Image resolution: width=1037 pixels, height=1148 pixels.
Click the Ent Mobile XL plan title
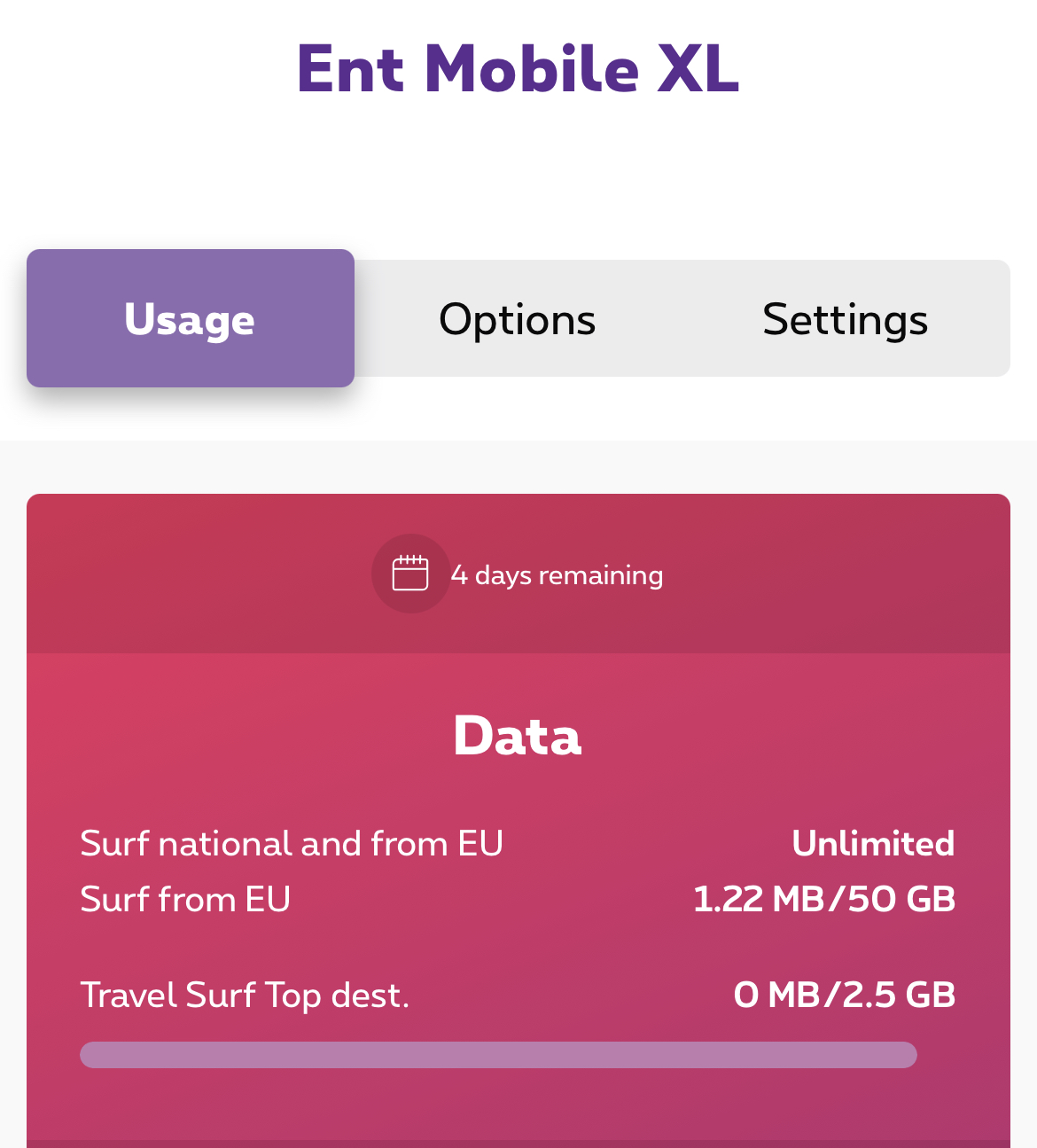click(518, 69)
